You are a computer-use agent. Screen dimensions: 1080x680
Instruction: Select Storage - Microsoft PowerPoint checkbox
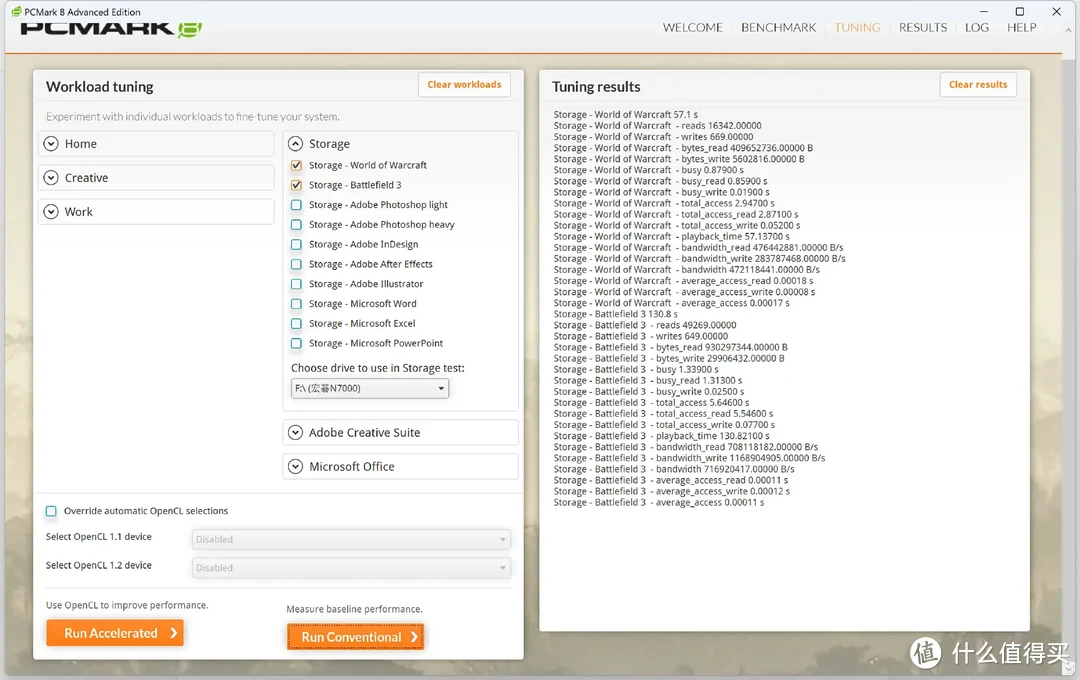tap(296, 343)
